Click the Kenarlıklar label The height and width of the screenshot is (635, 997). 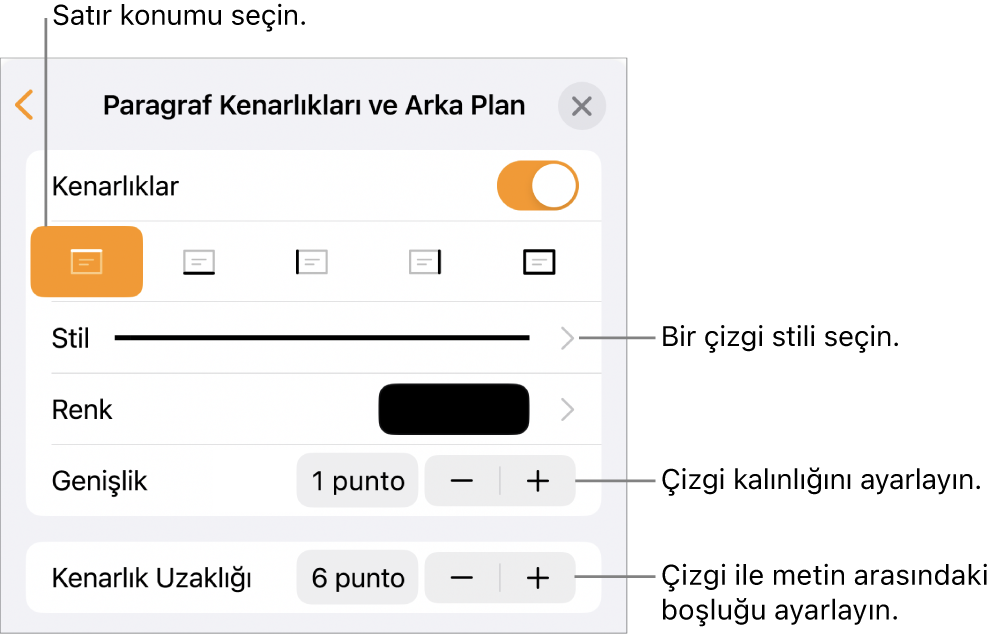click(115, 186)
